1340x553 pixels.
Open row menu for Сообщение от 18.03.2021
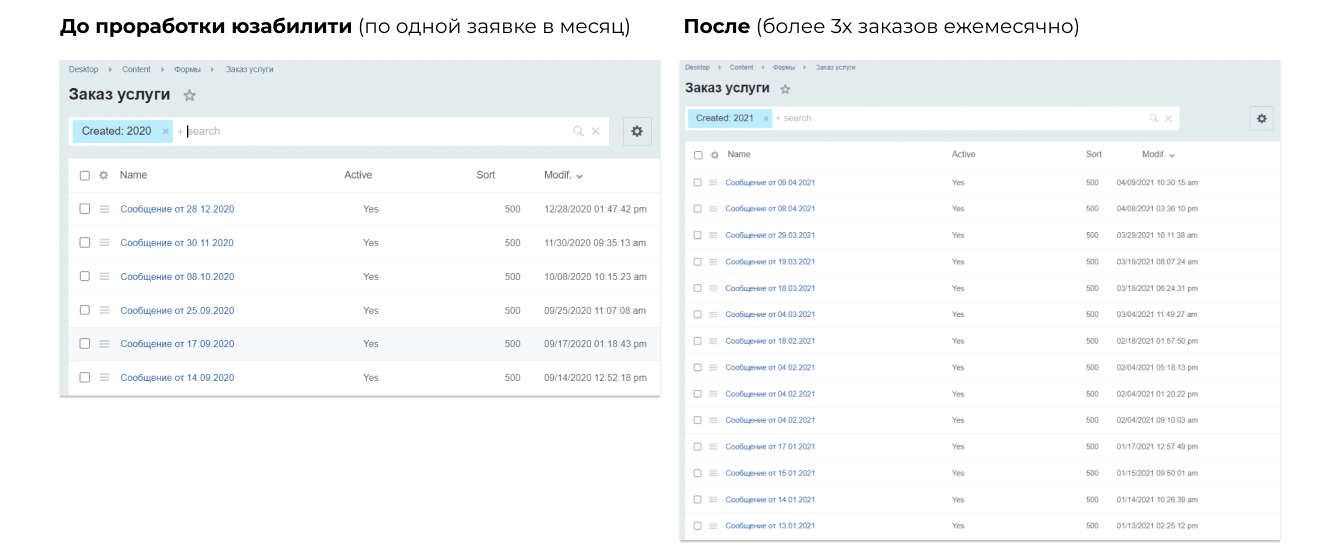(x=714, y=288)
